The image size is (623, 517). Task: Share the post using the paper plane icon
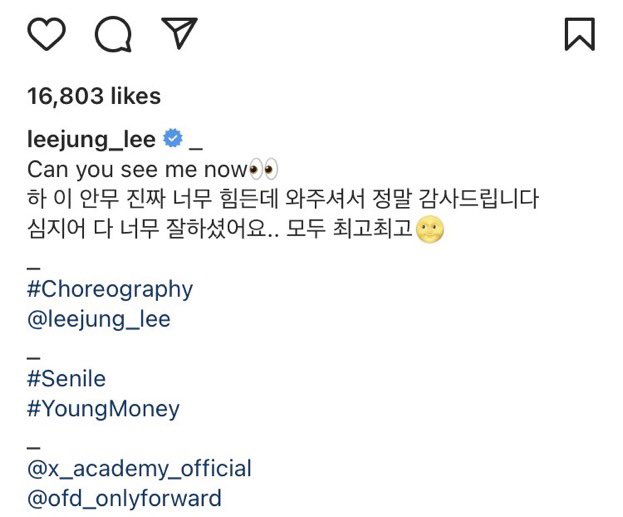[179, 33]
